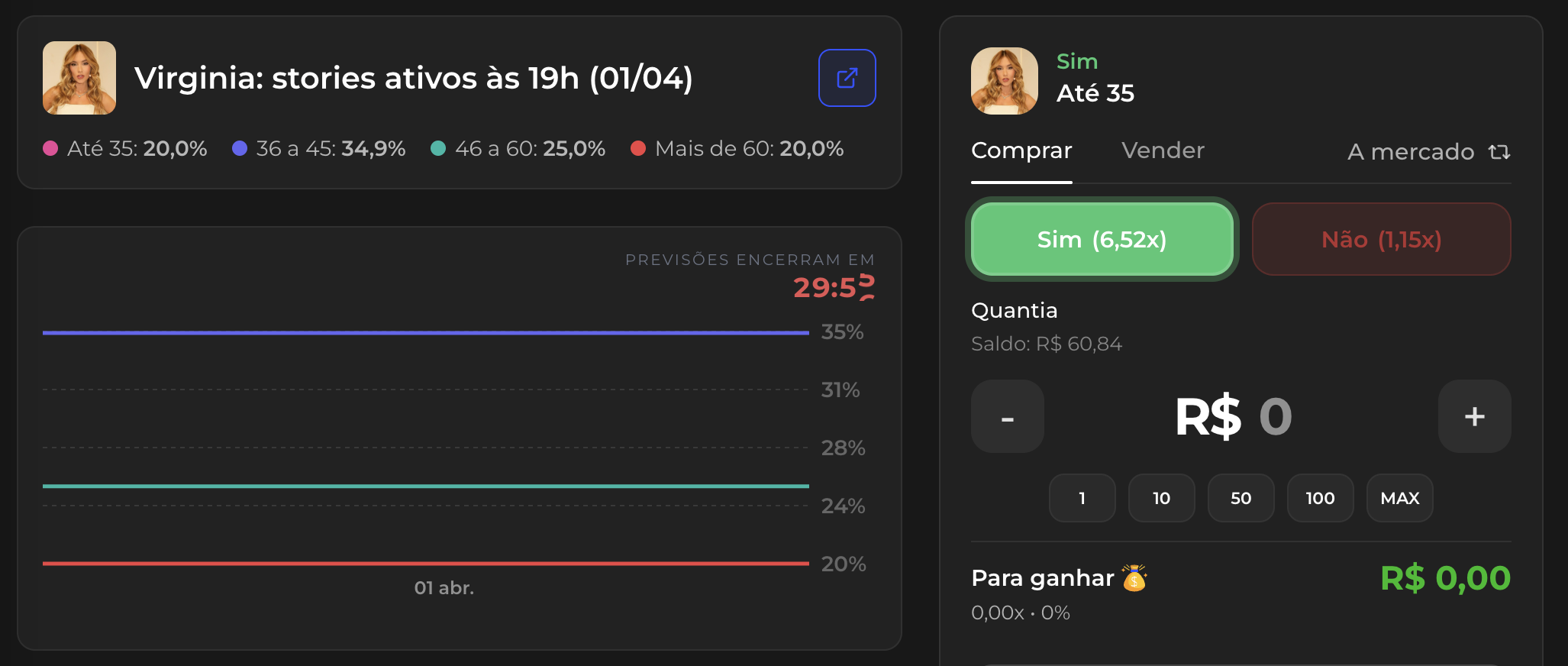Switch to the Vender tab
Image resolution: width=1568 pixels, height=666 pixels.
(1162, 150)
